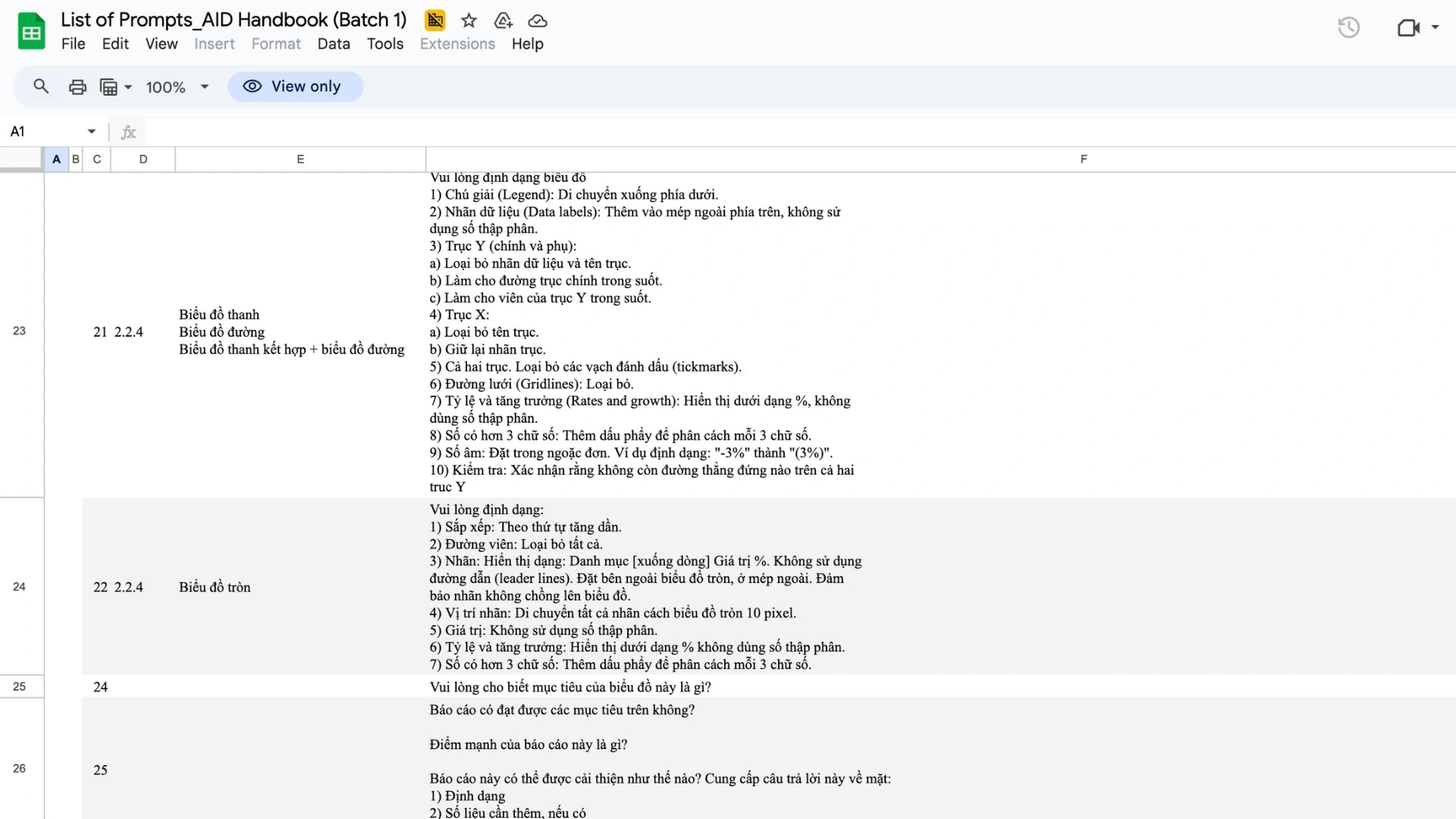Select the select-all corner box
The height and width of the screenshot is (819, 1456).
coord(21,159)
